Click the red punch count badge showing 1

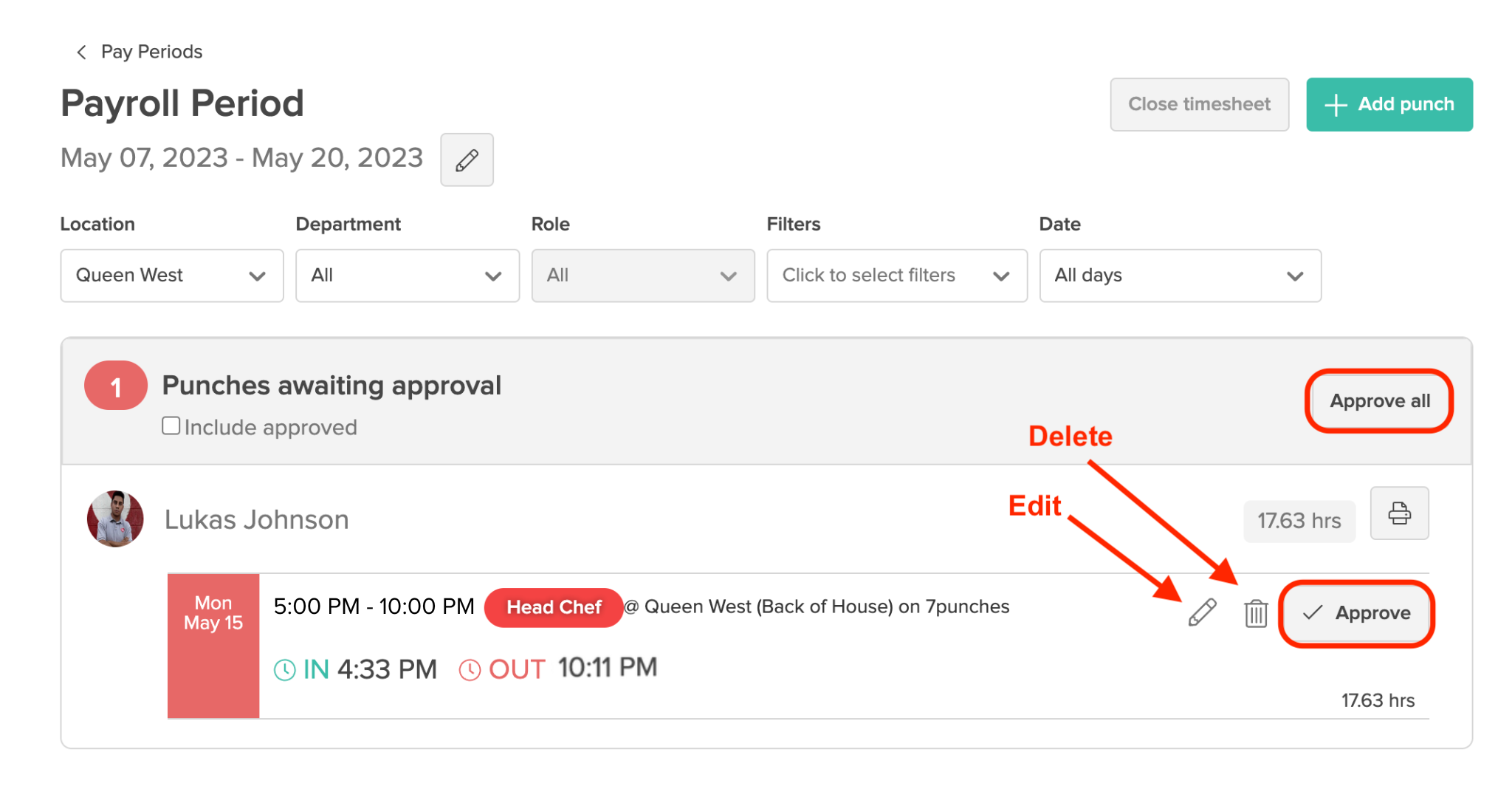tap(116, 385)
